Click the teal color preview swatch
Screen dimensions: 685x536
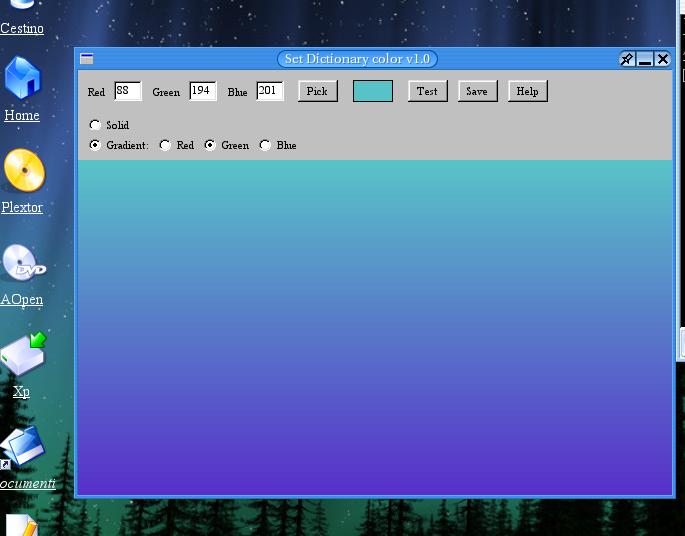[x=373, y=91]
